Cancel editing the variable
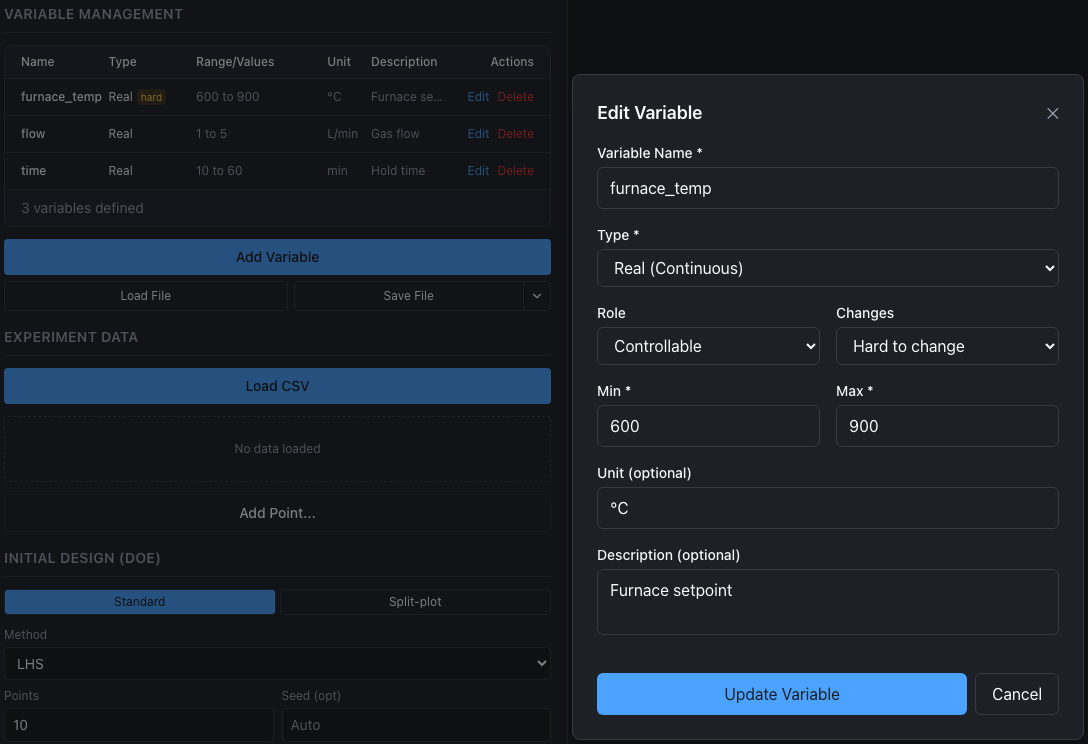Screen dimensions: 1088x744 [1017, 694]
